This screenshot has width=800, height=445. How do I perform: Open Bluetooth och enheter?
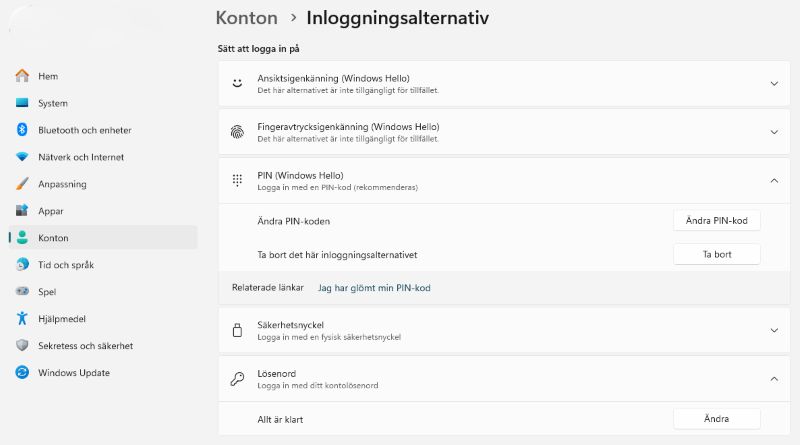point(103,130)
